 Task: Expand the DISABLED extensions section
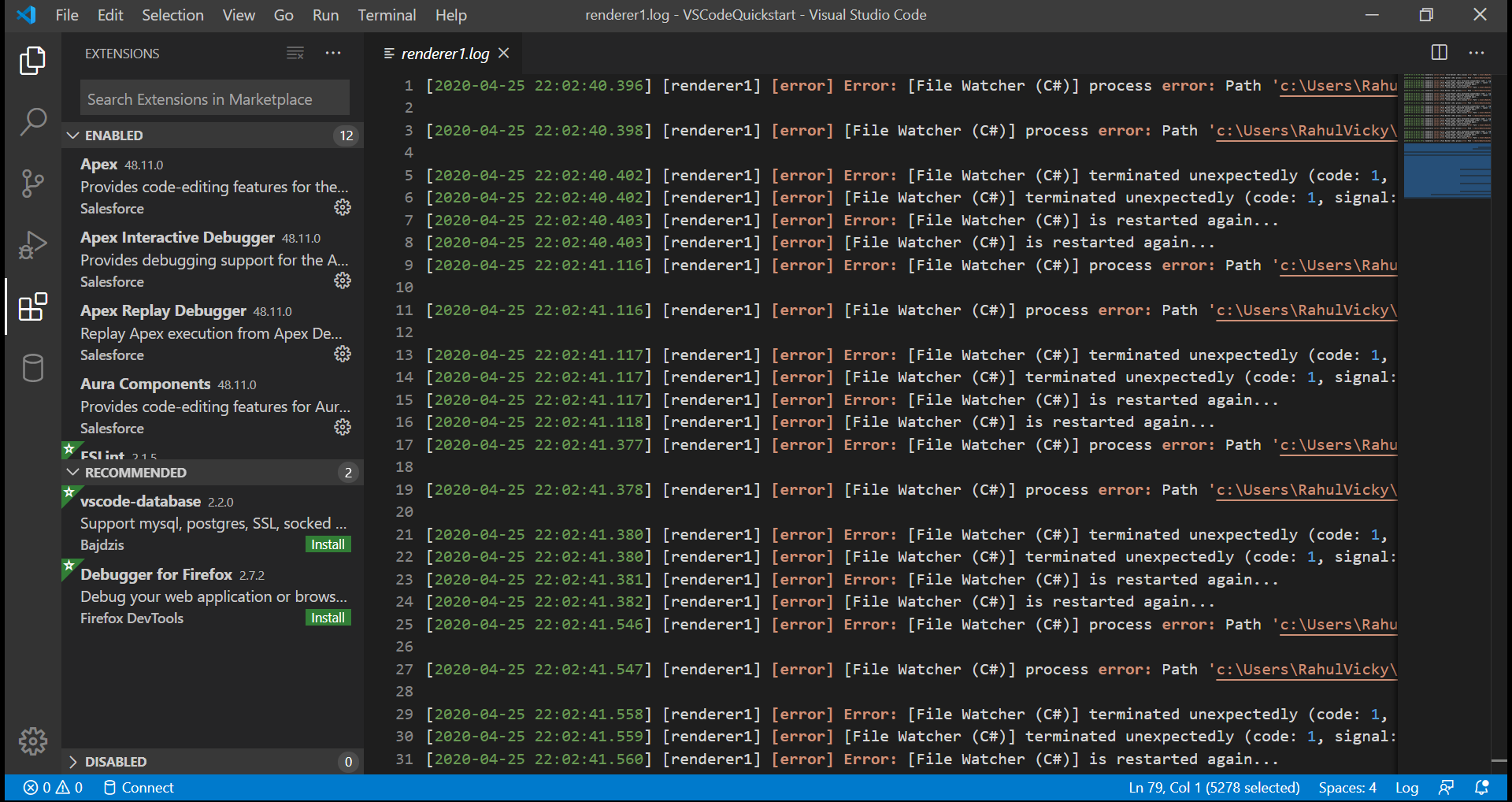(x=73, y=762)
